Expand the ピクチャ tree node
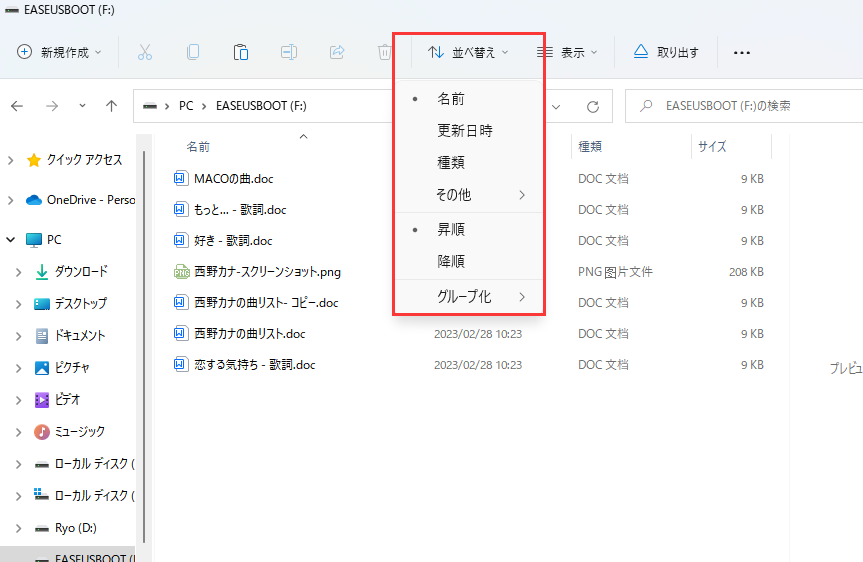The height and width of the screenshot is (562, 863). coord(19,368)
